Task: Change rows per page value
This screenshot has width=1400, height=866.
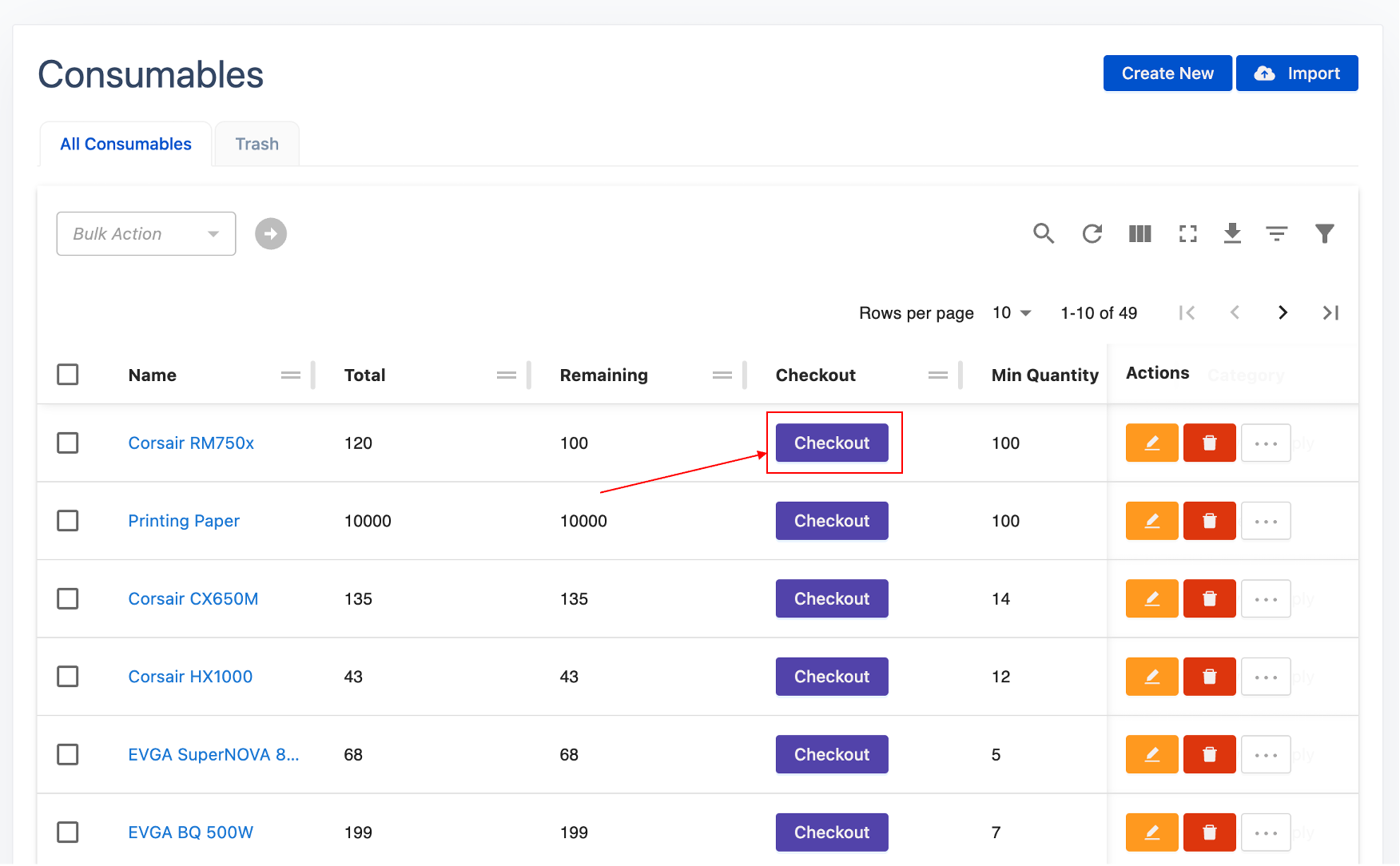Action: 1012,312
